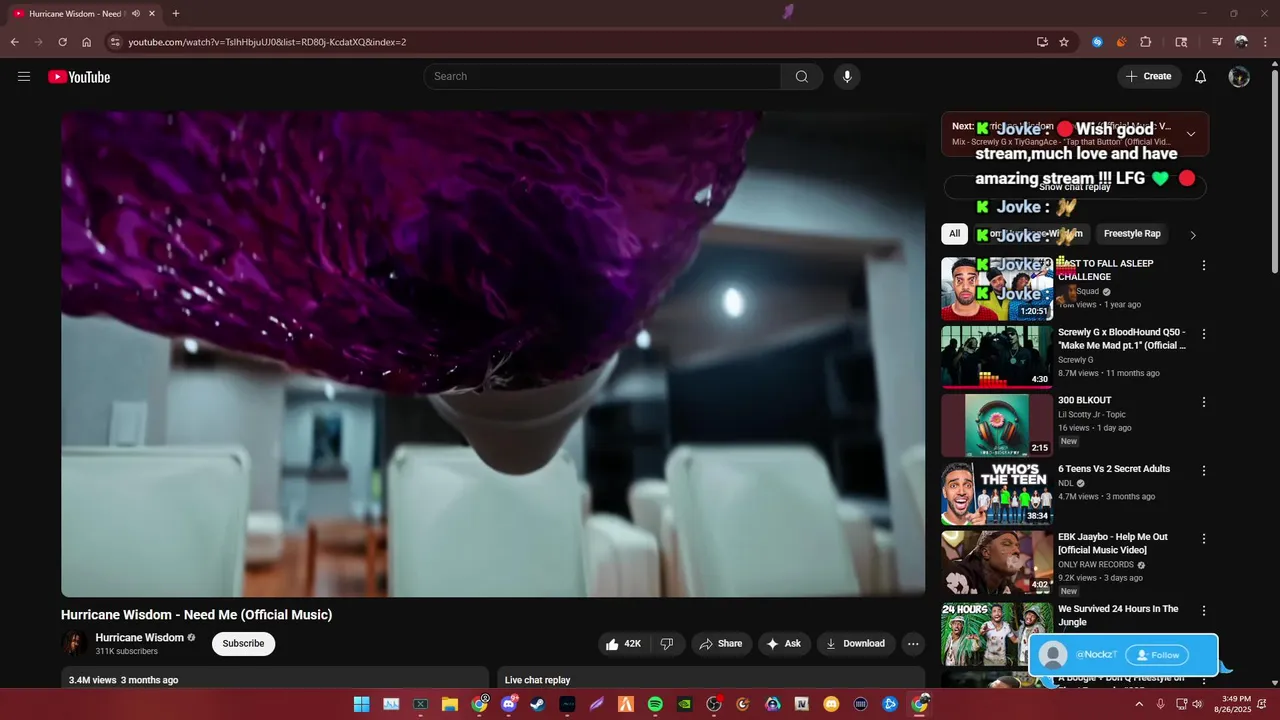Click into the YouTube search box
This screenshot has width=1280, height=720.
602,76
